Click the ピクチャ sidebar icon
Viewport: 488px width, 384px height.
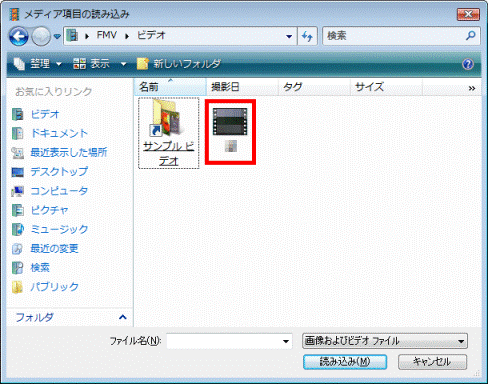[18, 210]
